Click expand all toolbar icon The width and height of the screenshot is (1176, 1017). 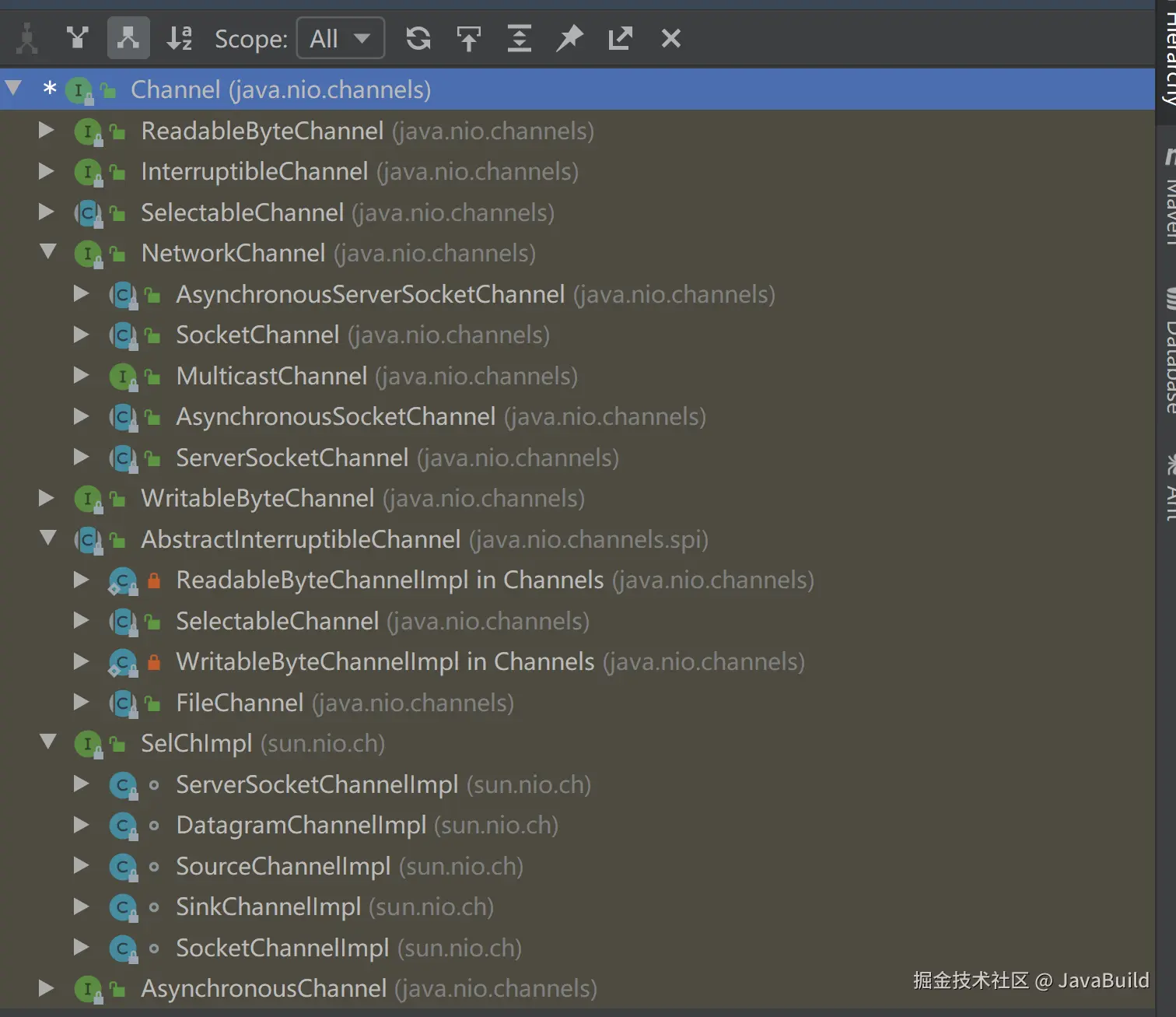[x=520, y=38]
